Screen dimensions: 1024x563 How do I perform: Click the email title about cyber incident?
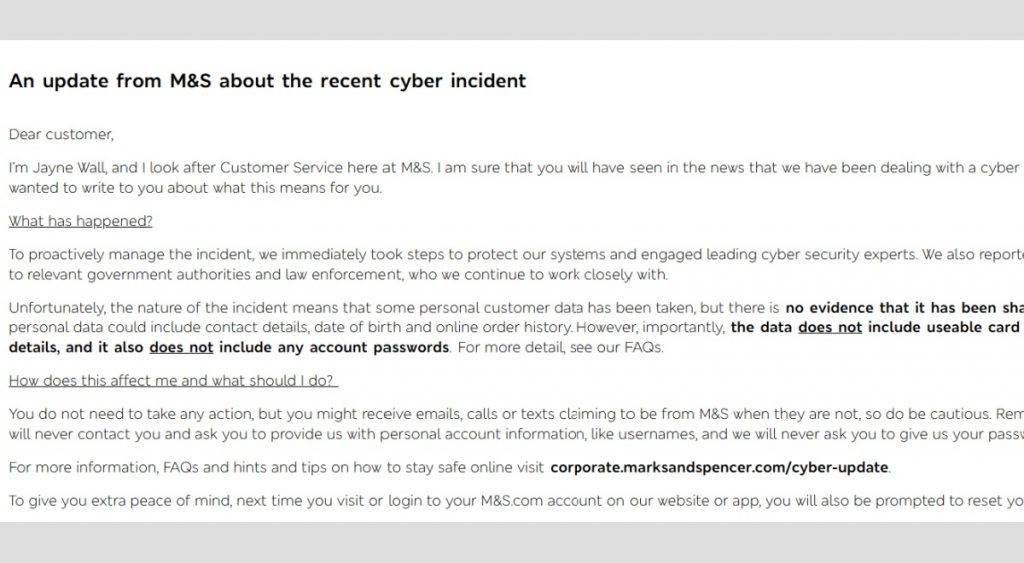coord(267,81)
